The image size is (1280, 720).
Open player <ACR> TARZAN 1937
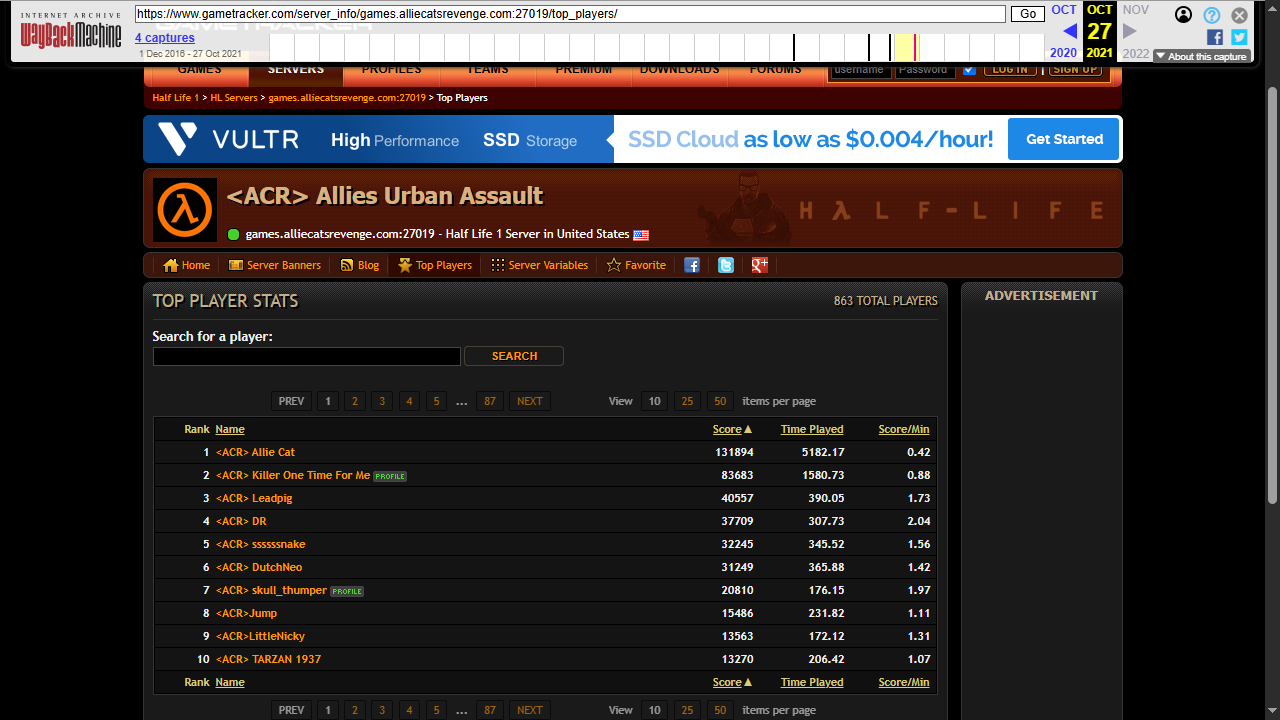(269, 660)
